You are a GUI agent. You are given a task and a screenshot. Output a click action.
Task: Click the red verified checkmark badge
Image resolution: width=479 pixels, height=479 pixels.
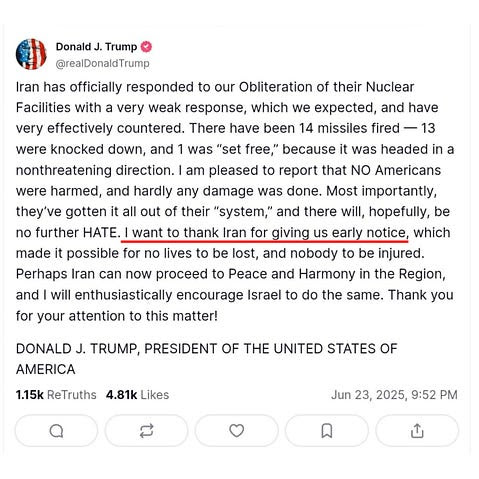(146, 47)
